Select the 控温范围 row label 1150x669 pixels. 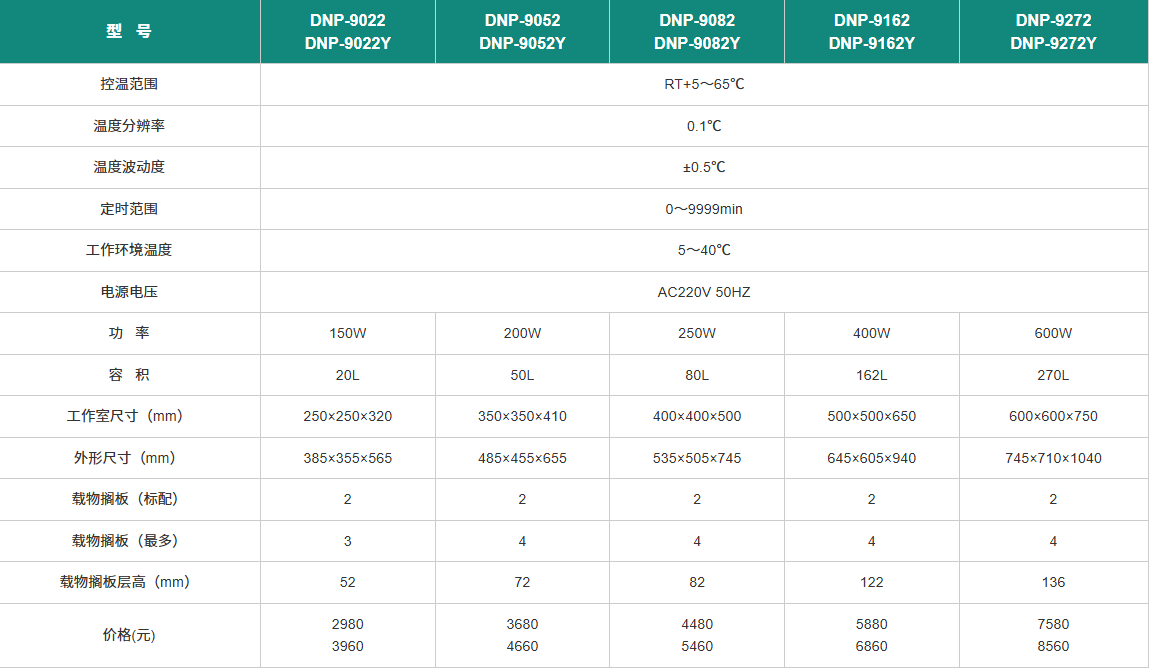click(x=129, y=84)
